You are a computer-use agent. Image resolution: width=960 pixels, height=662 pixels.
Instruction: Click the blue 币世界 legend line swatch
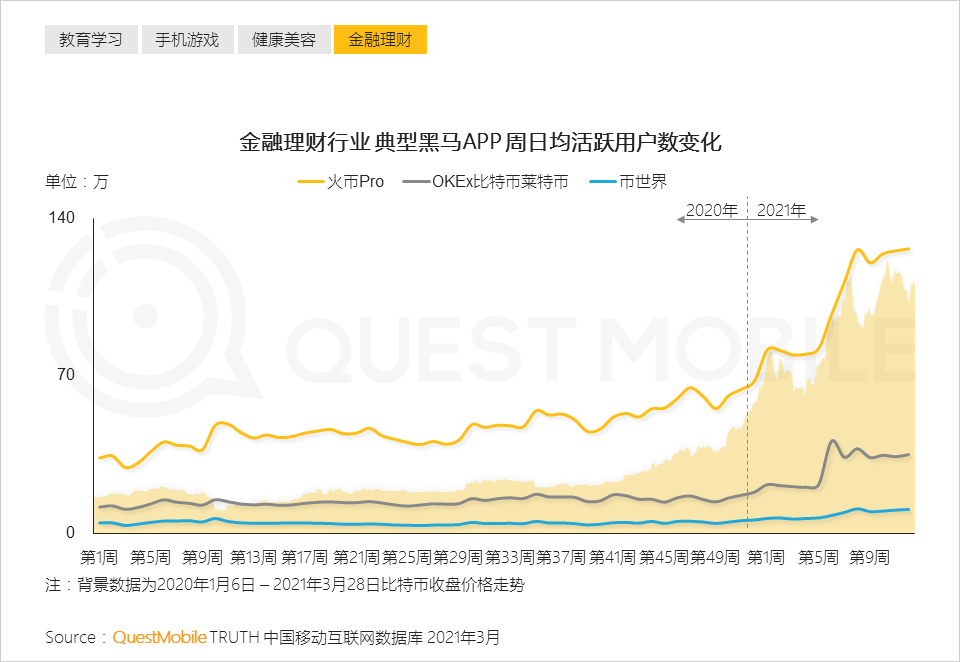(602, 182)
